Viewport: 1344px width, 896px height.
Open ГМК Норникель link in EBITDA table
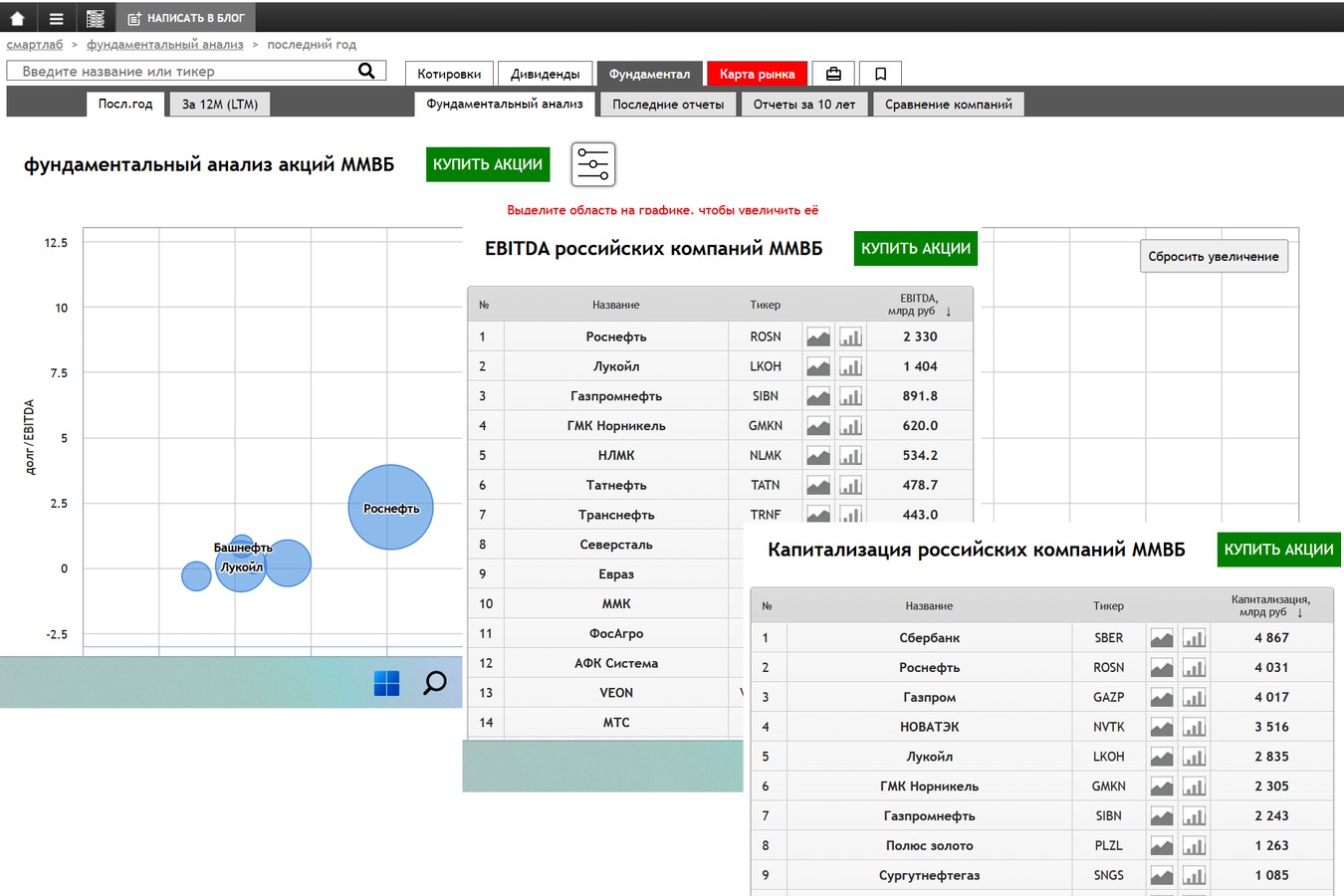coord(616,426)
